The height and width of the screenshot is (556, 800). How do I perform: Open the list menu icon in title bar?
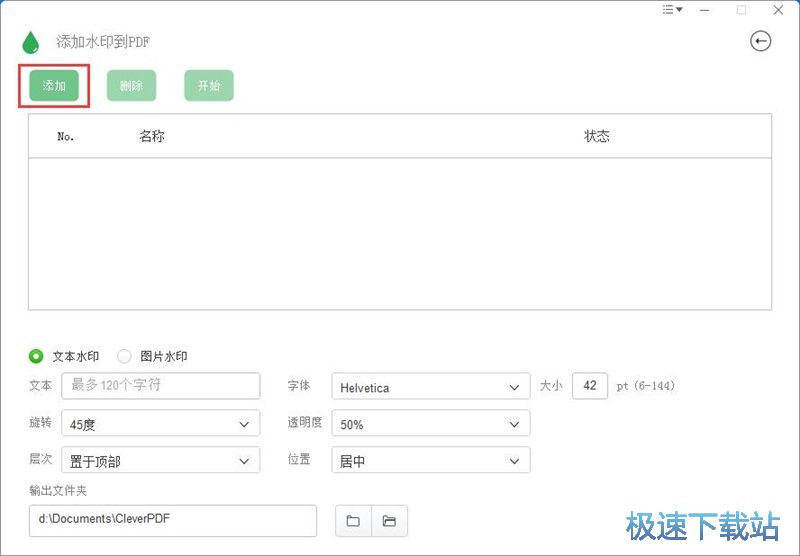coord(672,10)
